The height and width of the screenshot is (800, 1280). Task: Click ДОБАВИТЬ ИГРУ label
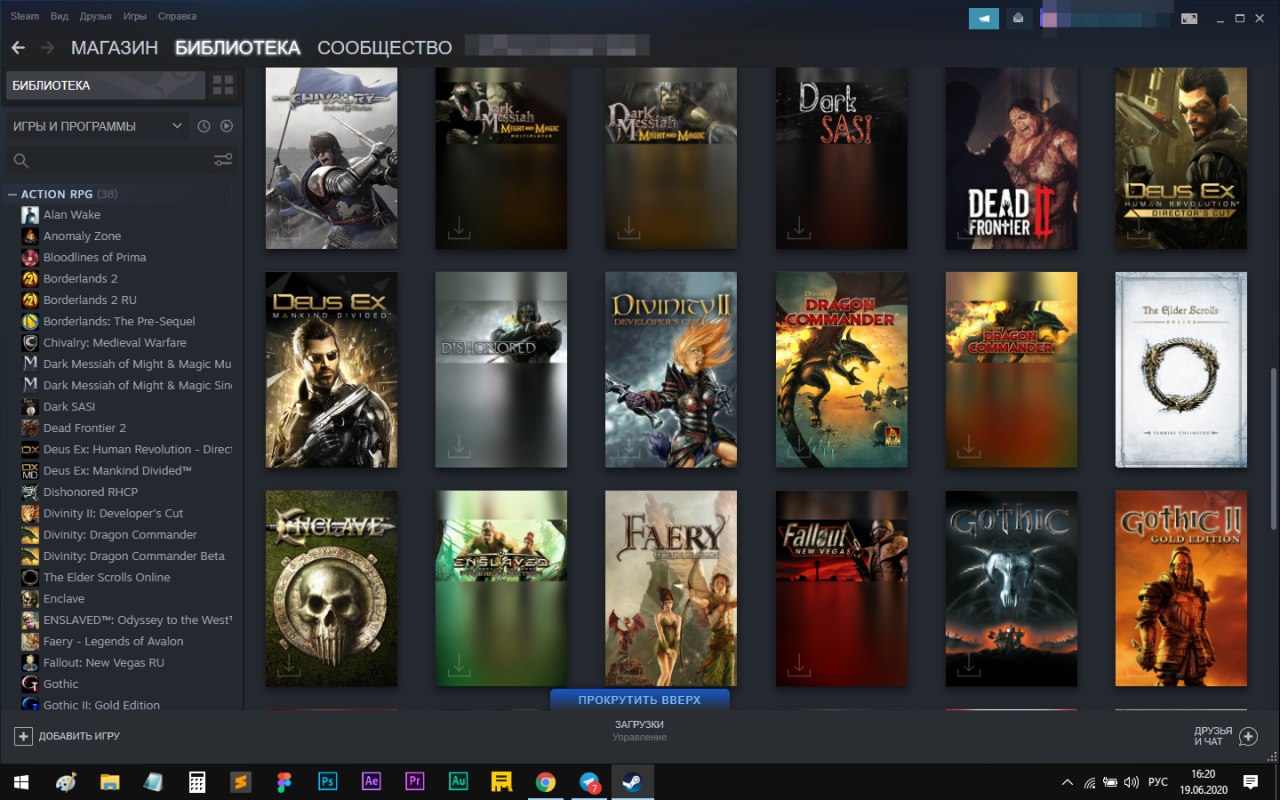pyautogui.click(x=79, y=736)
